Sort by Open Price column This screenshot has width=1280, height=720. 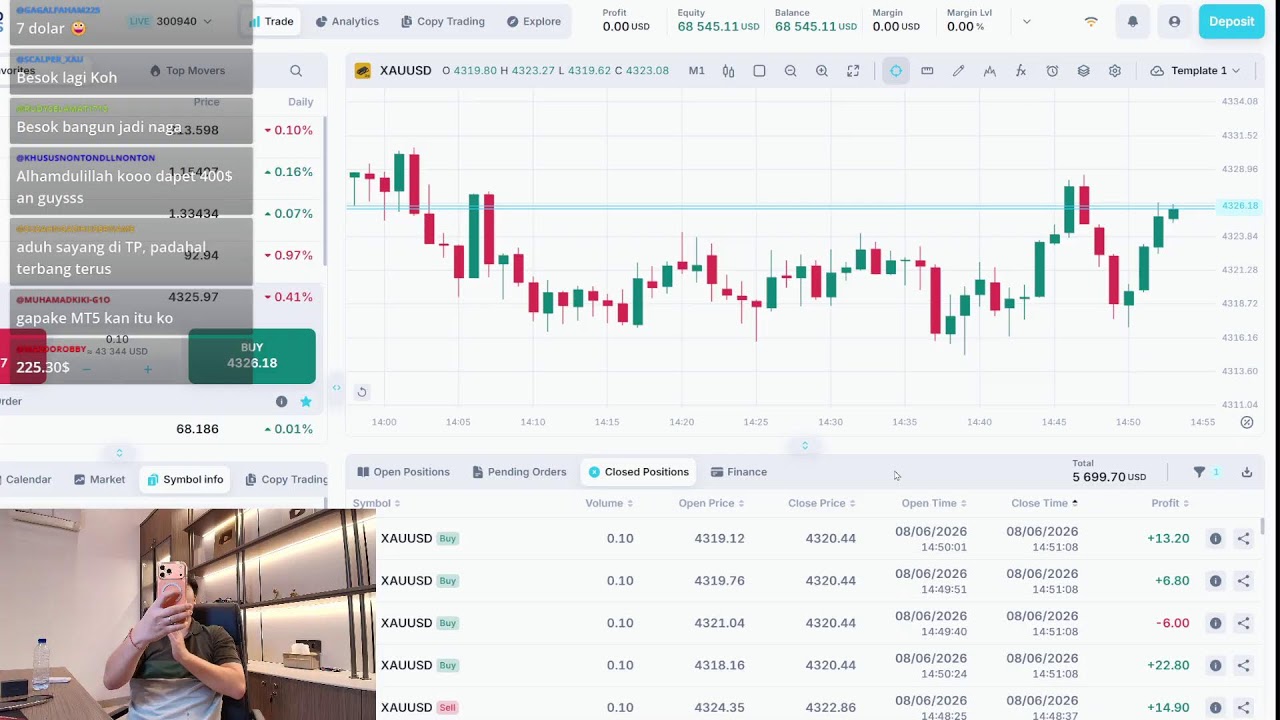coord(711,503)
